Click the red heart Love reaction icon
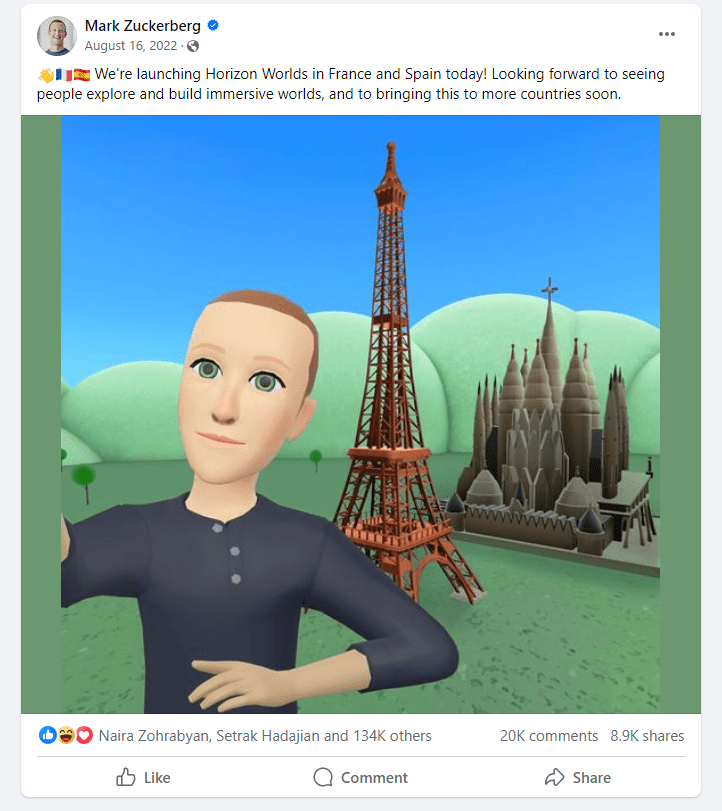The image size is (722, 811). (x=84, y=735)
